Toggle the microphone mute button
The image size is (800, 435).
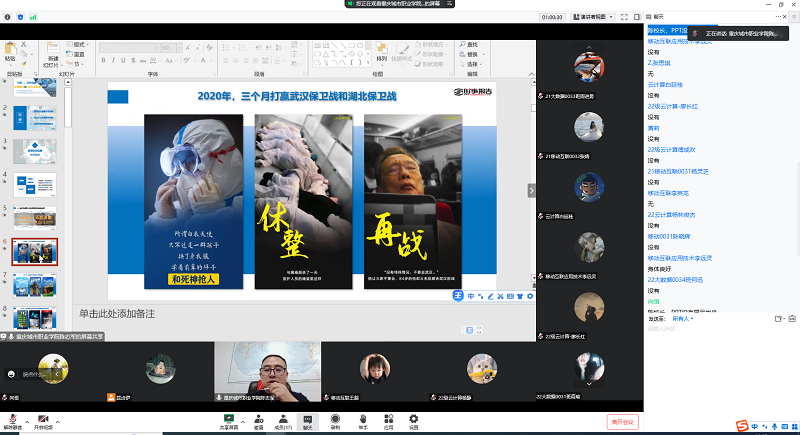tap(12, 420)
